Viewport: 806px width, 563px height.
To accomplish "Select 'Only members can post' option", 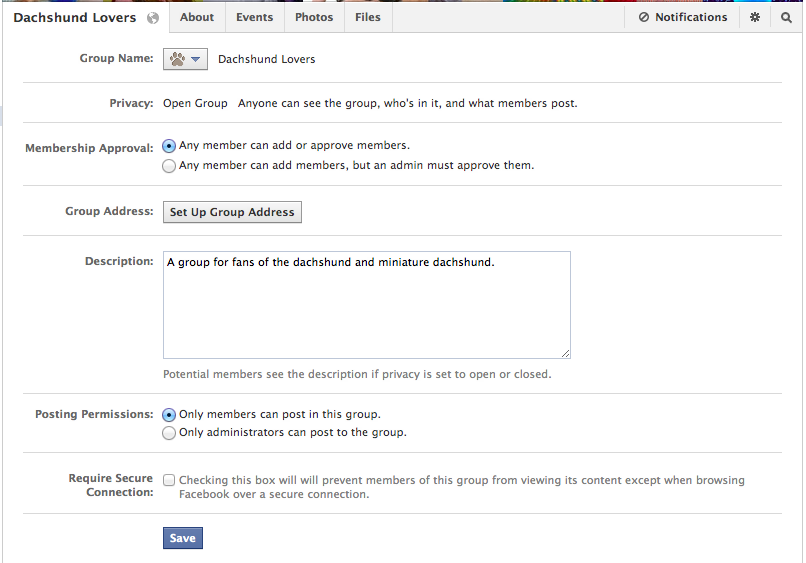I will (x=169, y=415).
